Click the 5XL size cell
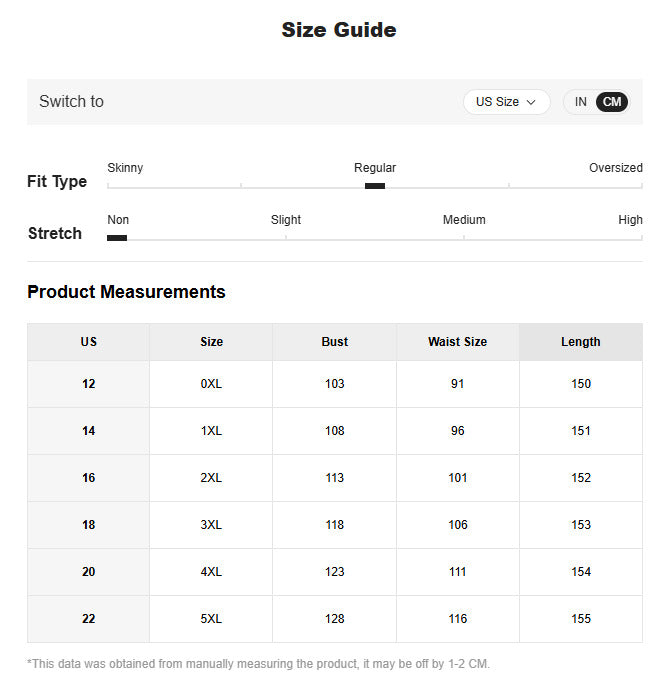672x683 pixels. point(211,619)
